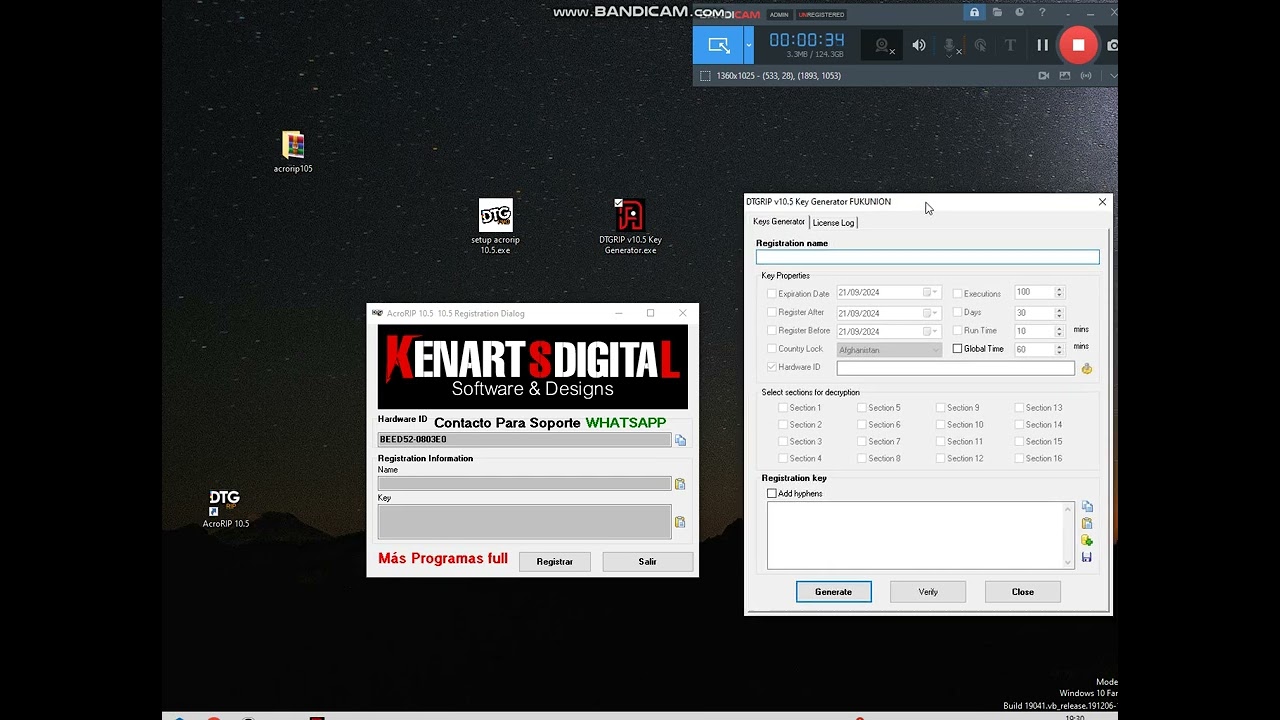1280x720 pixels.
Task: Open Bandicam help question mark
Action: [x=1042, y=13]
